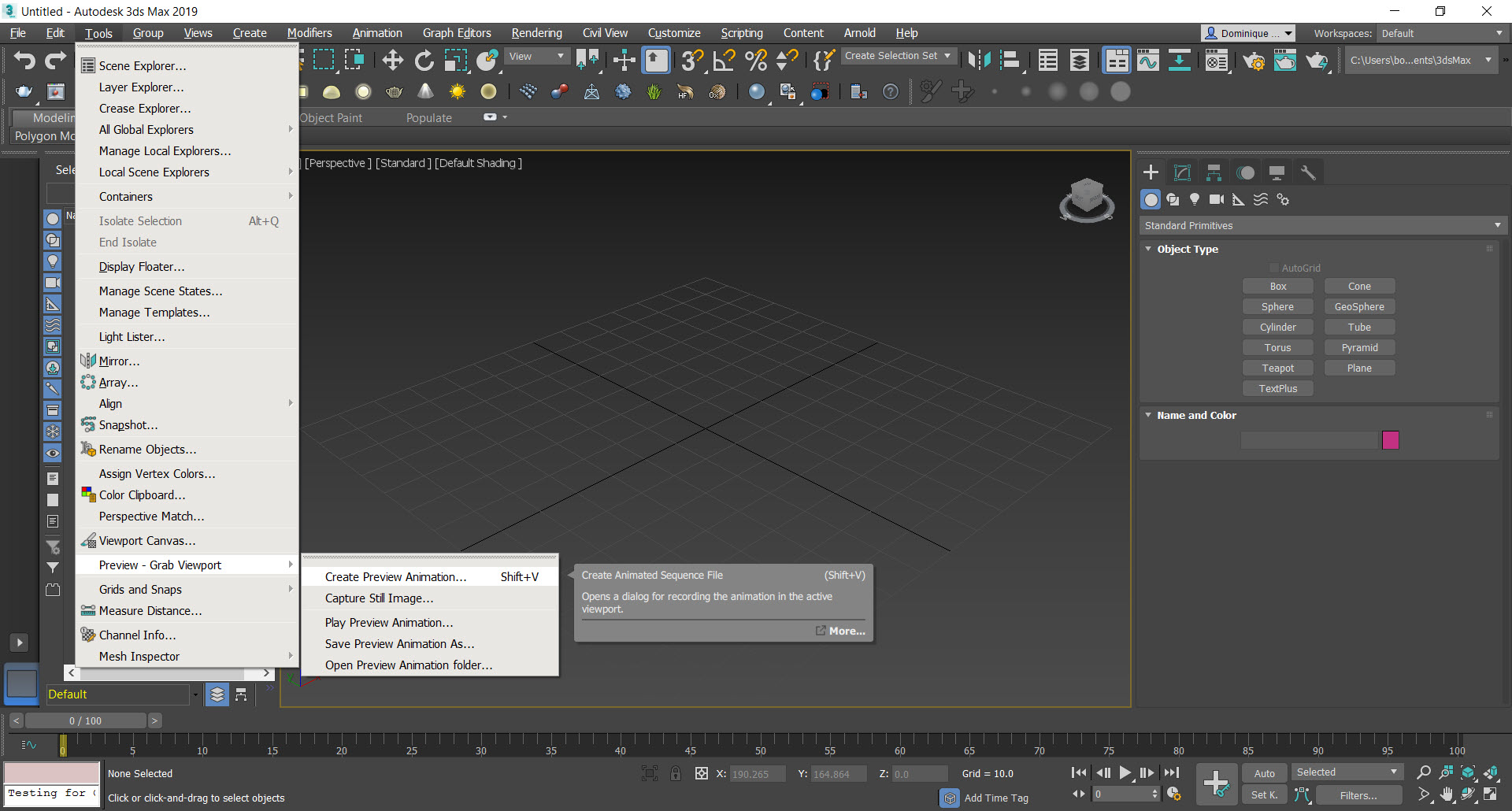The image size is (1512, 811).
Task: Toggle the Angle Snap icon
Action: point(724,61)
